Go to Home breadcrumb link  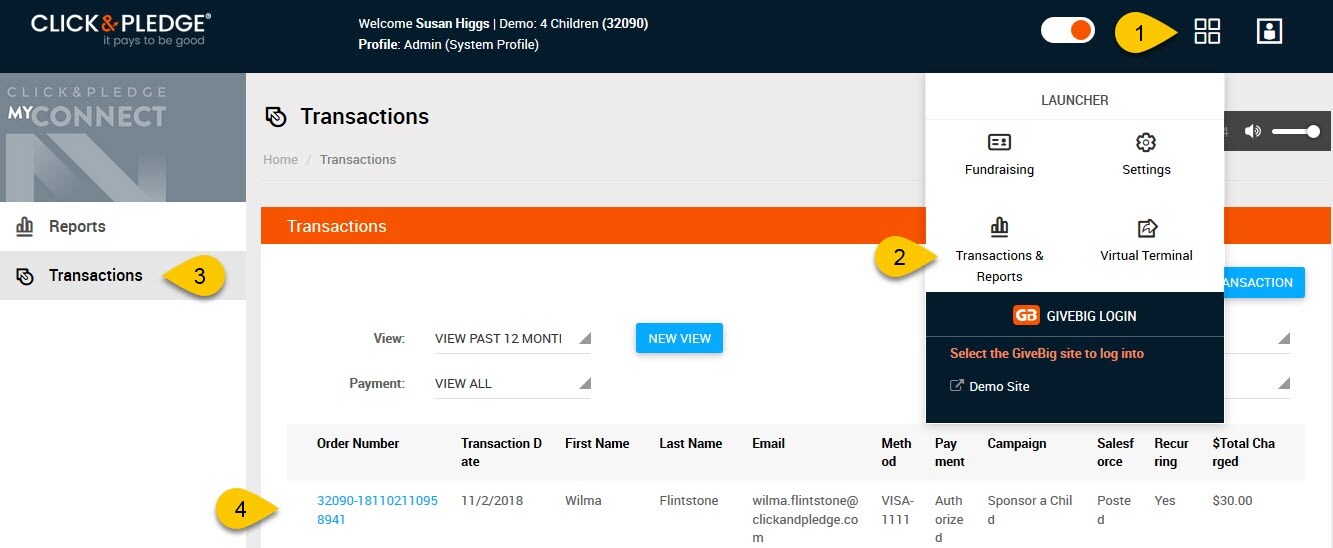280,159
